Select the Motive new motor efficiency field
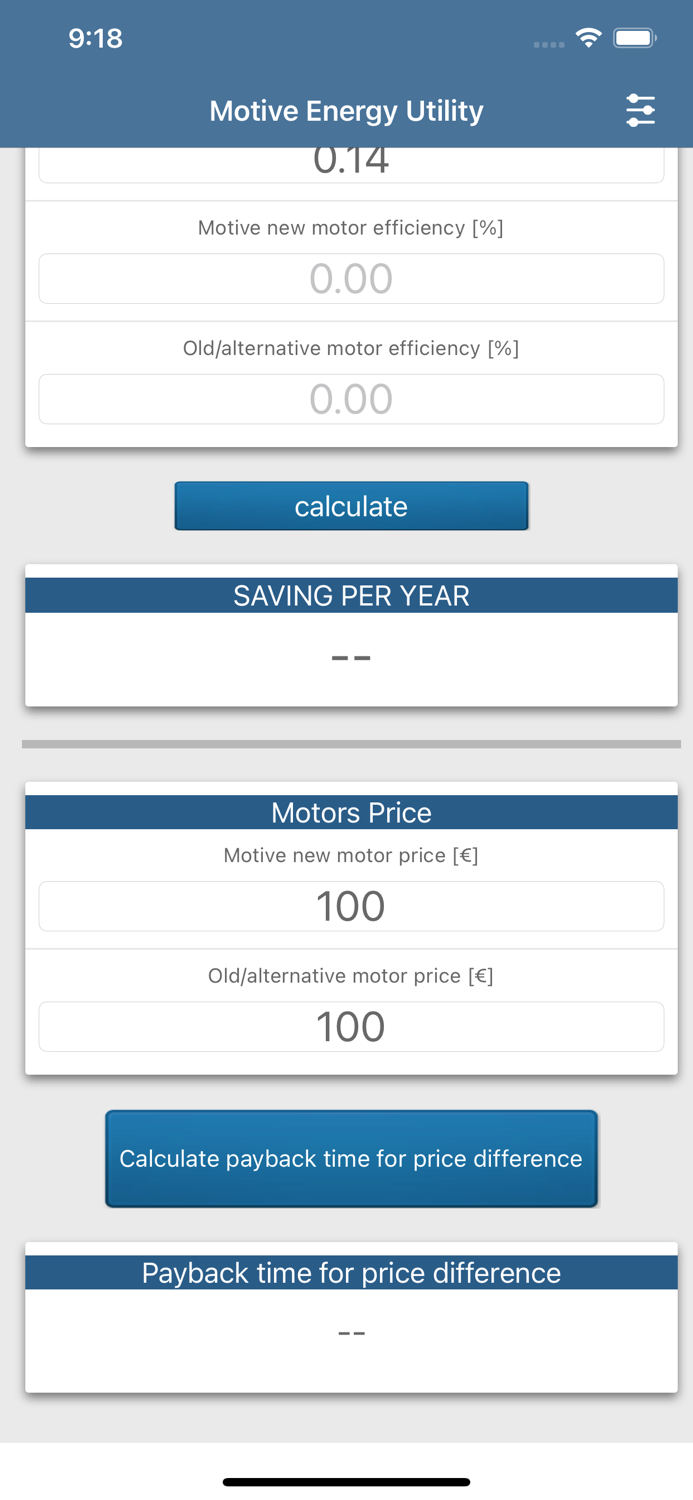This screenshot has height=1500, width=693. 351,278
